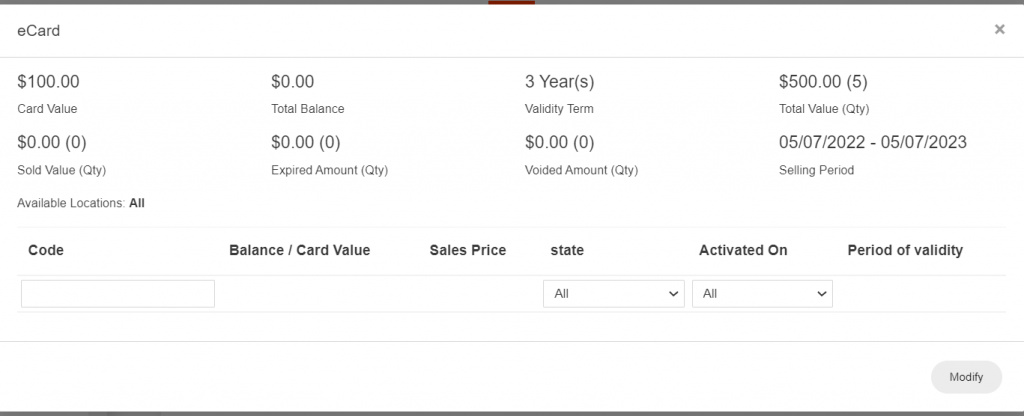The image size is (1024, 416).
Task: Select the Total Balance label
Action: 307,109
